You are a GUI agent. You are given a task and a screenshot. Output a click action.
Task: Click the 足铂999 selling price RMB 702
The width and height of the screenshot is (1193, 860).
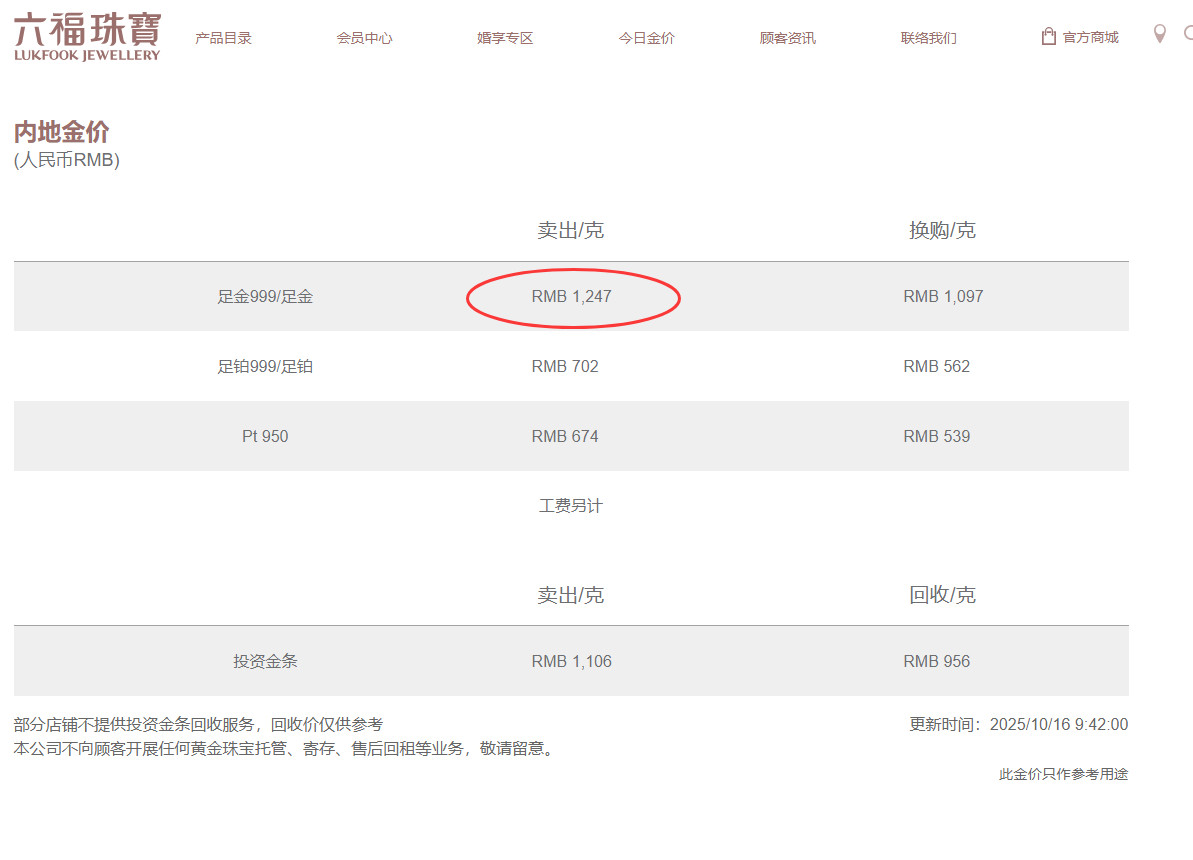point(565,367)
